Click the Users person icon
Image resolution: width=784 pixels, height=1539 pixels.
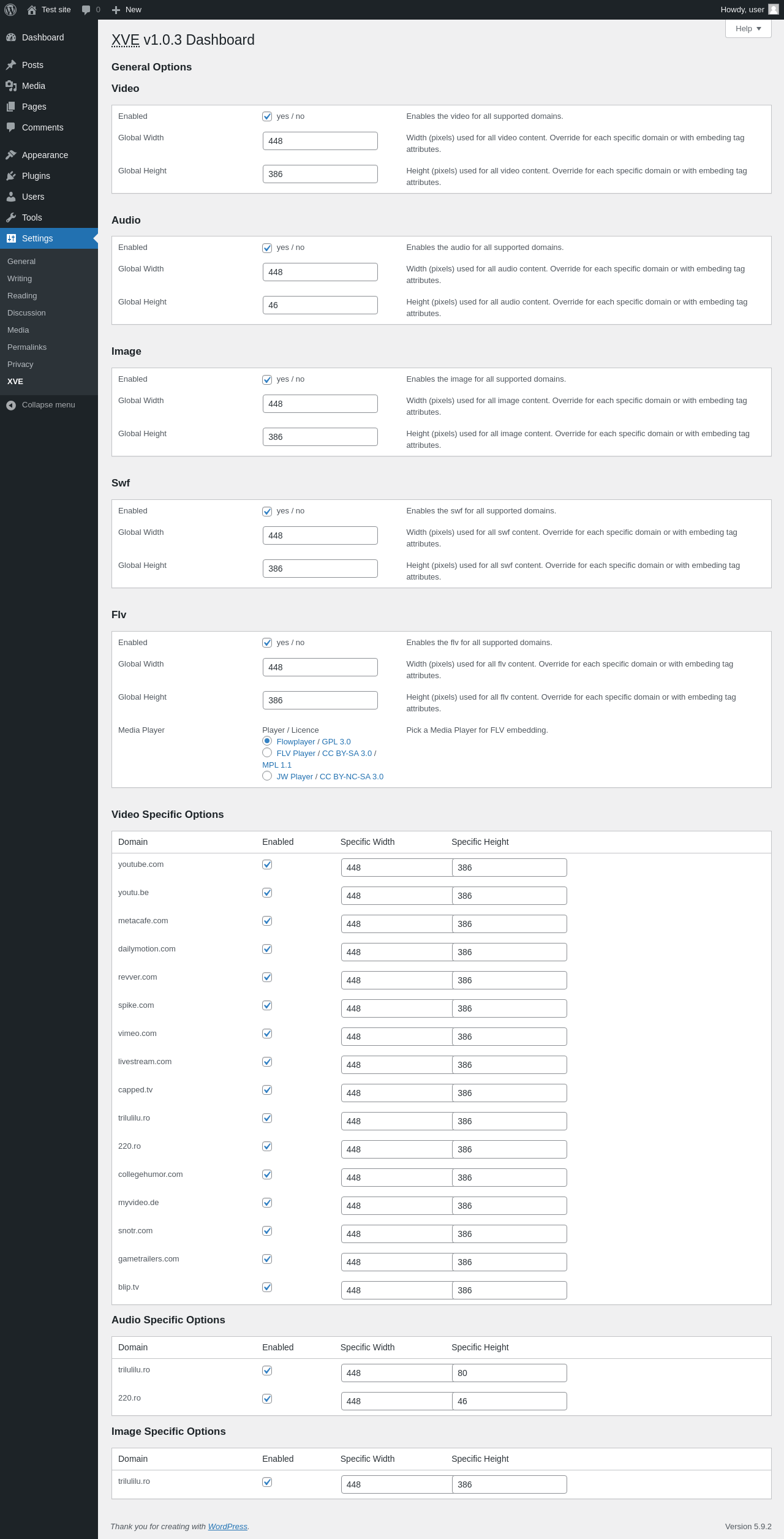click(11, 197)
